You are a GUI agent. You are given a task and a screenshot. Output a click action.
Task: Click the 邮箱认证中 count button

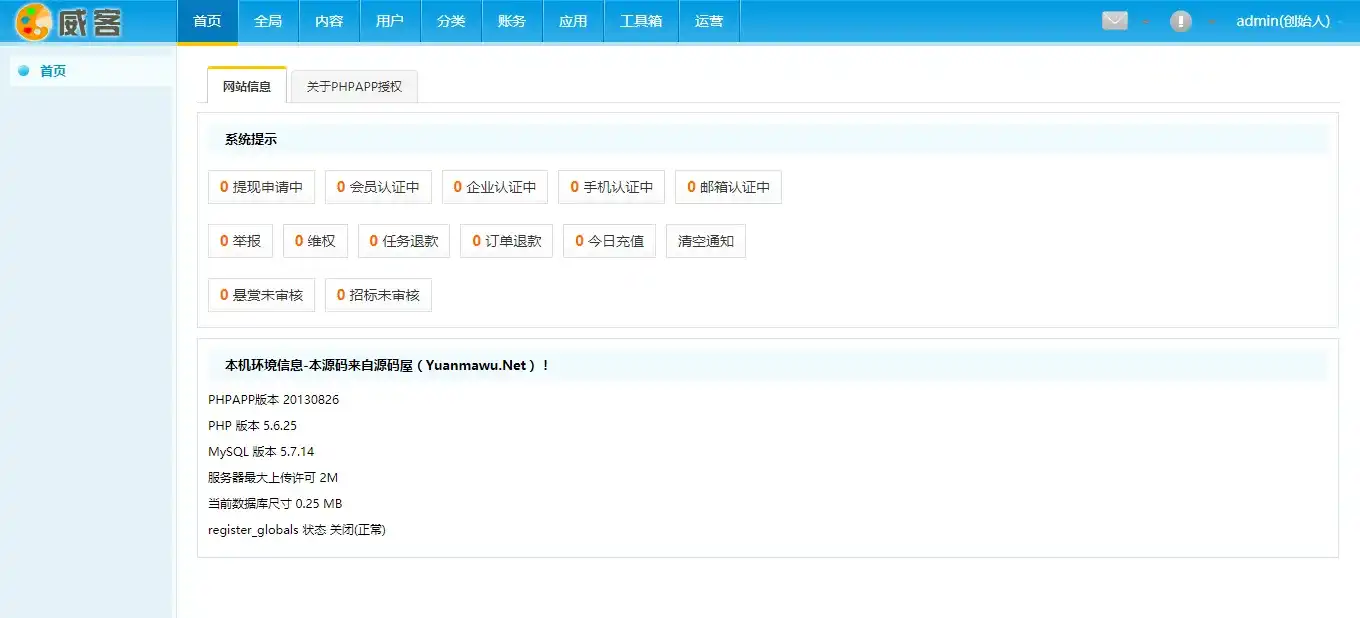click(x=729, y=187)
